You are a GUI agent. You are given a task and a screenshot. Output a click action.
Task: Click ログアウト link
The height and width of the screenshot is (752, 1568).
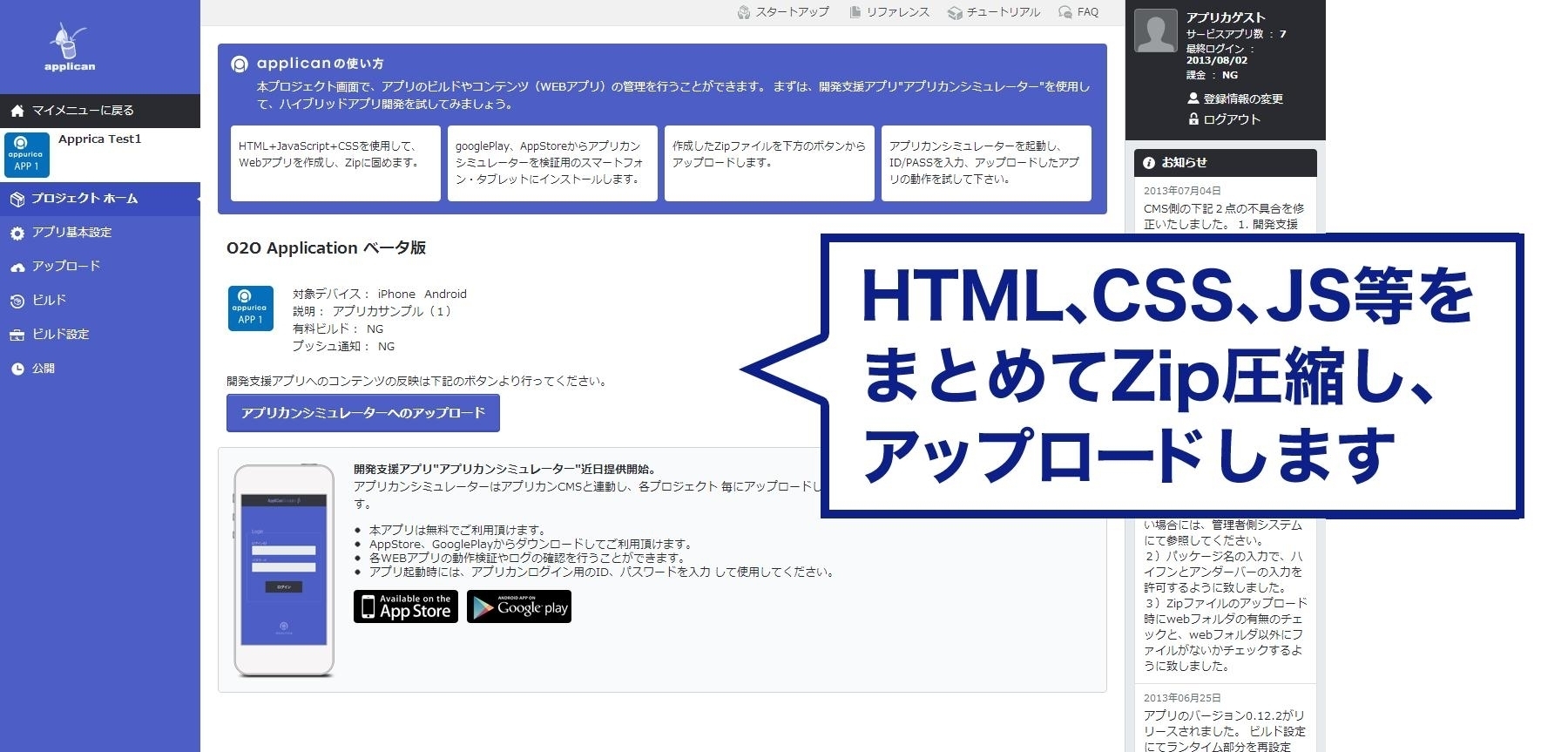tap(1232, 119)
